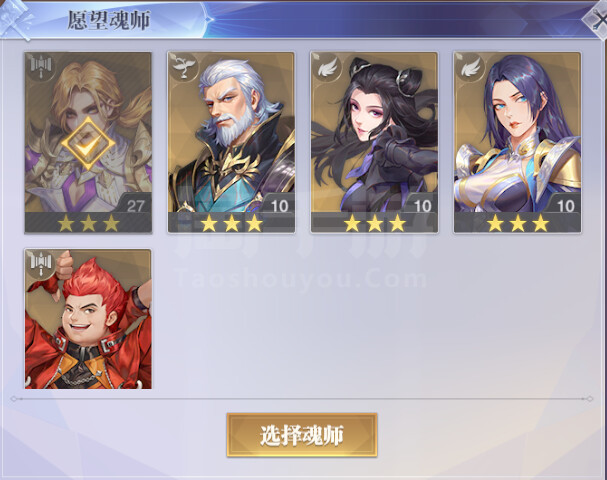
Task: Click level 10 badge on bearded elder card
Action: (279, 206)
